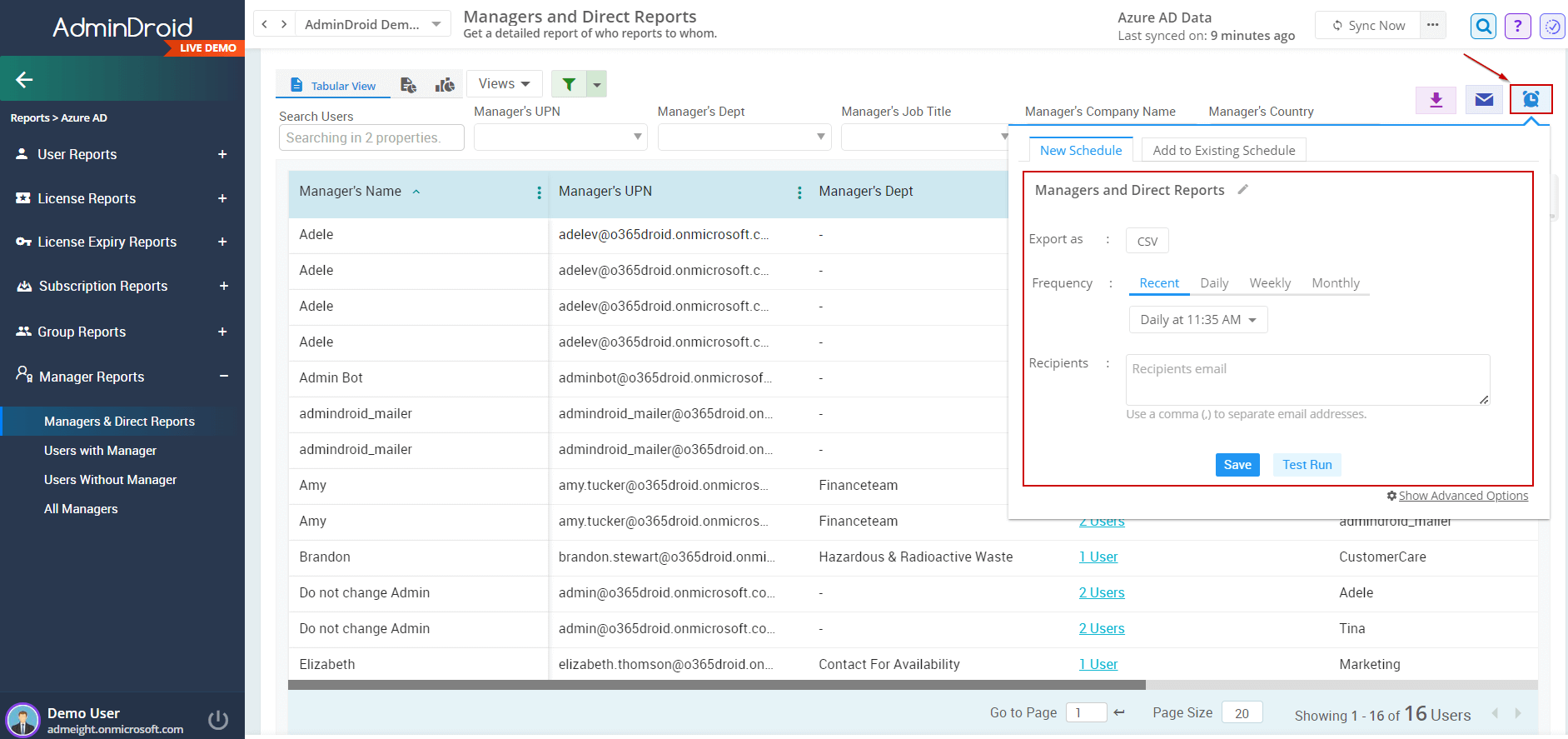Click the Test Run button
This screenshot has width=1568, height=739.
coord(1307,465)
